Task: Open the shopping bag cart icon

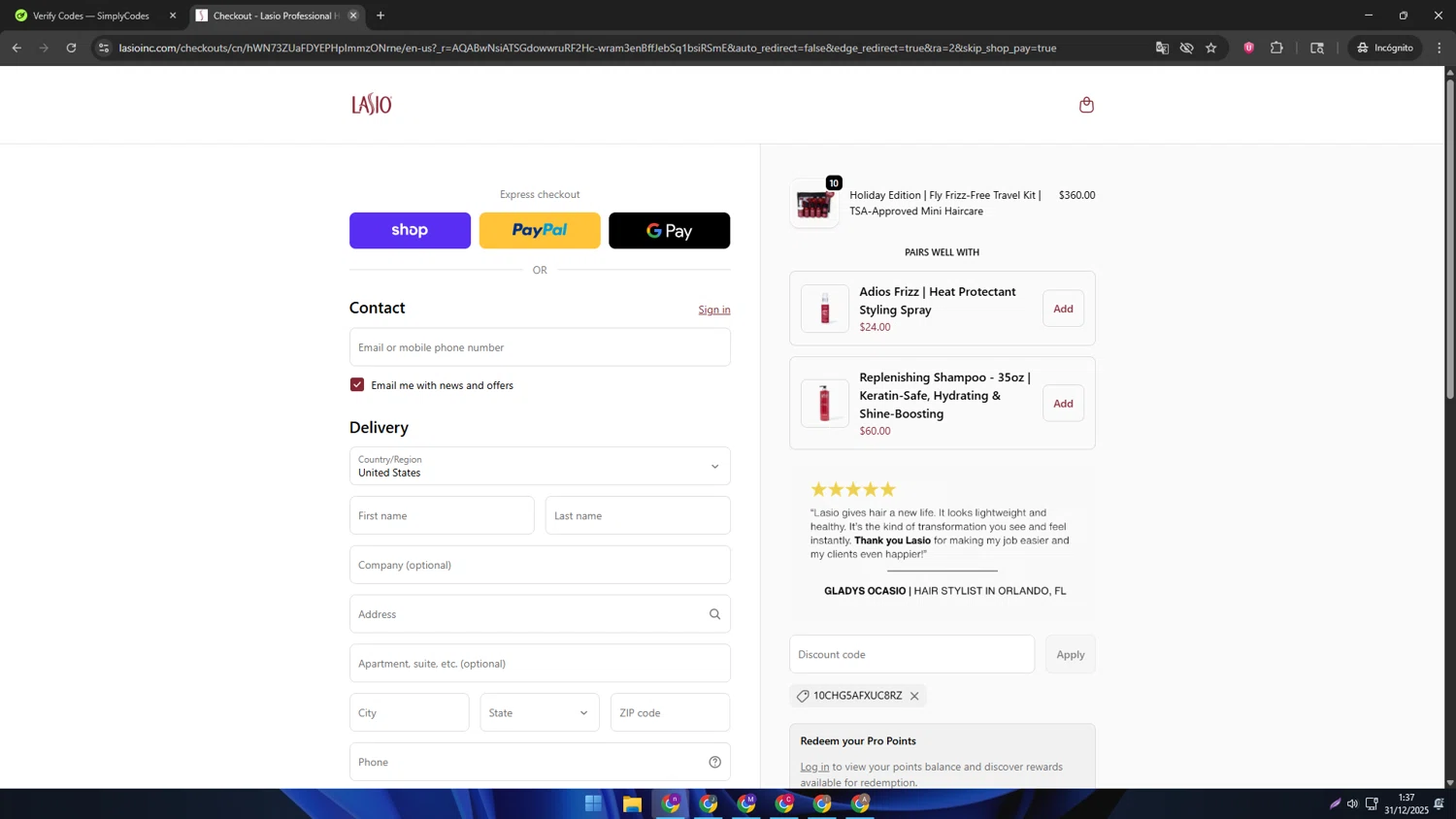Action: [1086, 105]
